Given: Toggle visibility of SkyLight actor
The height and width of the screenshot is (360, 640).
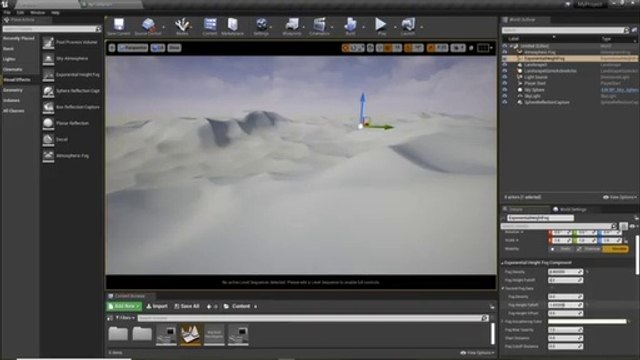Looking at the screenshot, I should tap(505, 96).
